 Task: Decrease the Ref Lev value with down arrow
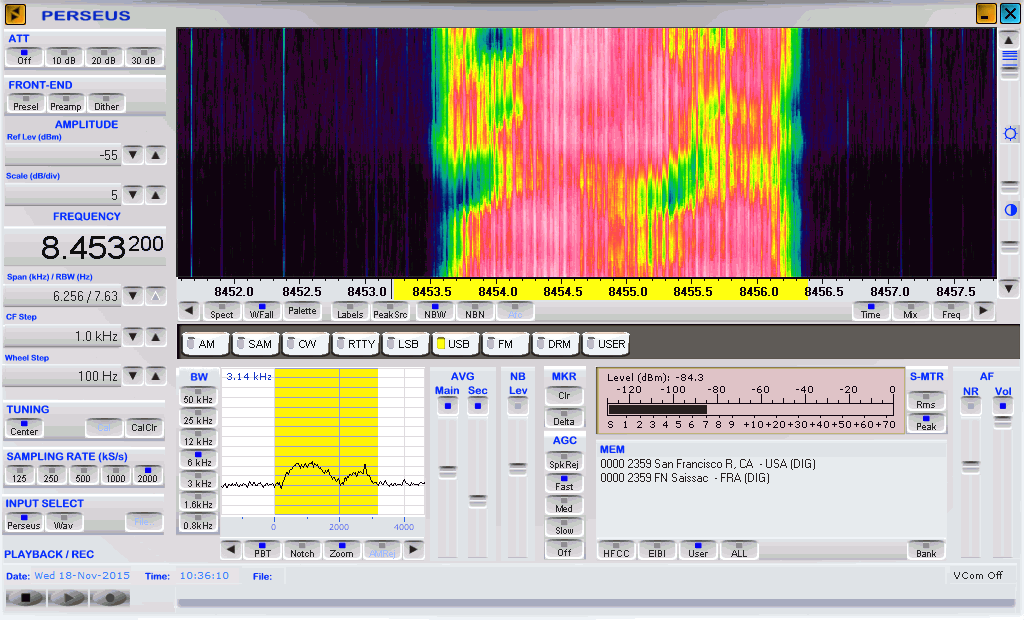pyautogui.click(x=133, y=155)
